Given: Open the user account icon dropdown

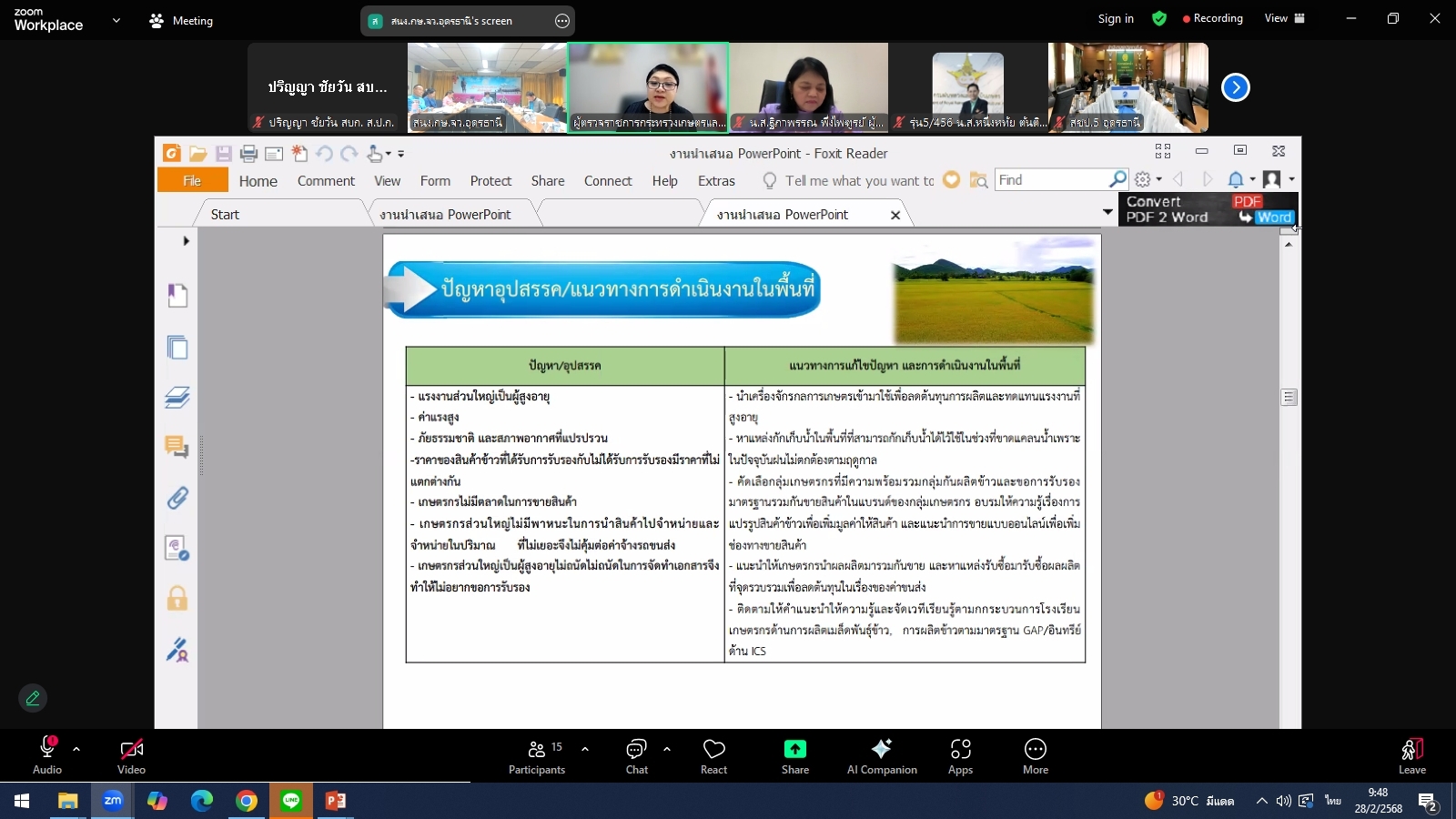Looking at the screenshot, I should (1279, 180).
